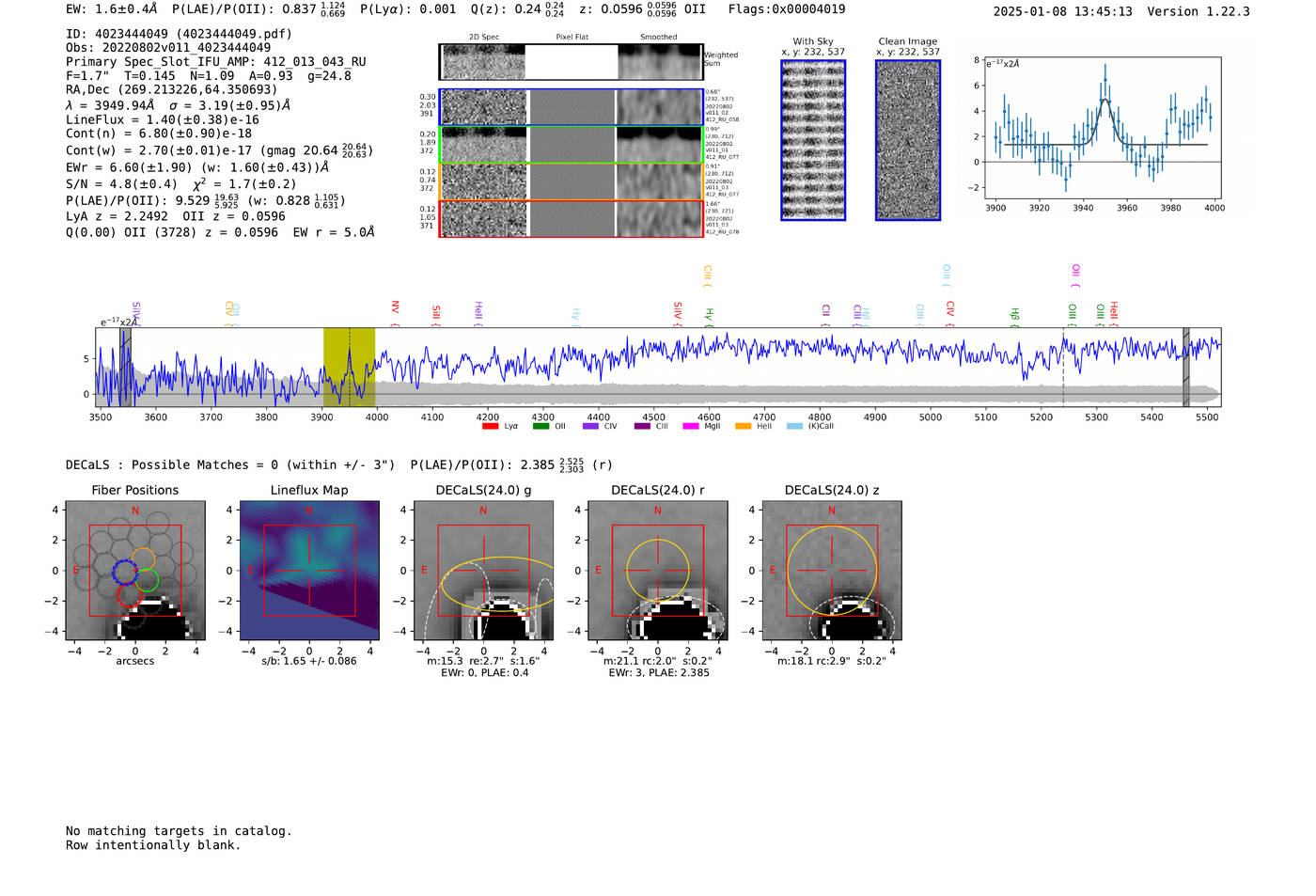Click the RA,Dec coordinates line
Viewport: 1316px width, 896px height.
tap(172, 89)
